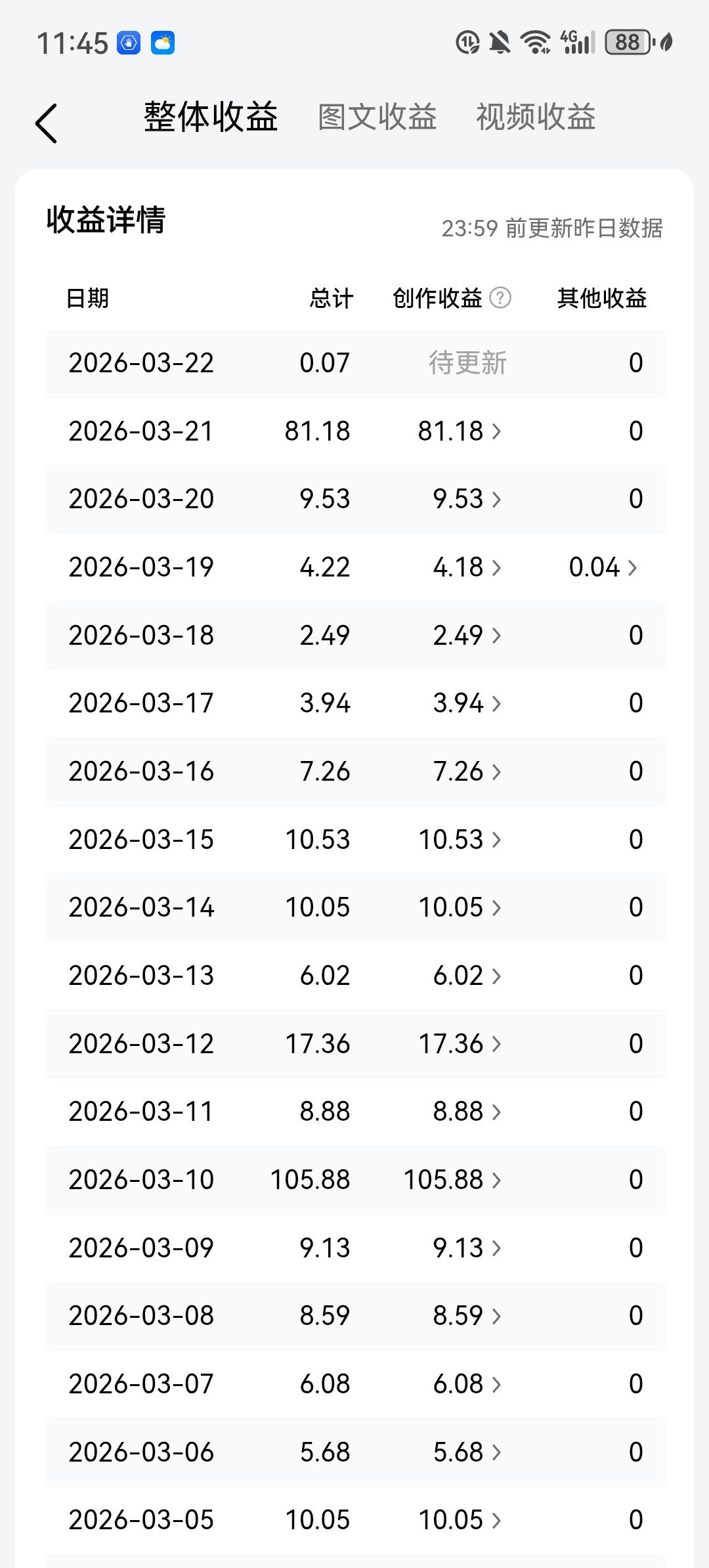Select the 整体收益 tab
This screenshot has height=1568, width=709.
(x=211, y=118)
